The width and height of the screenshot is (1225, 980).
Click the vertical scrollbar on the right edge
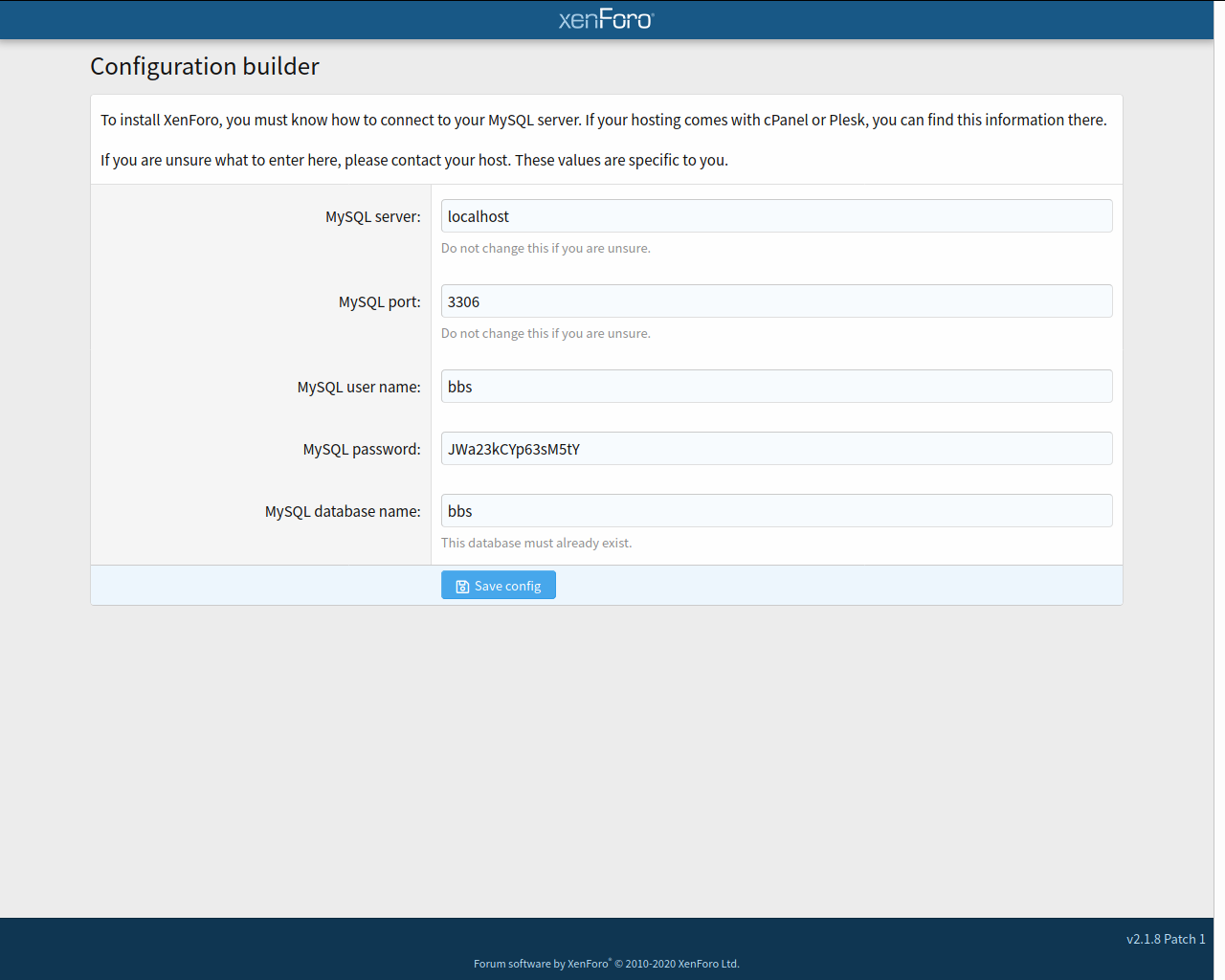(x=1219, y=490)
